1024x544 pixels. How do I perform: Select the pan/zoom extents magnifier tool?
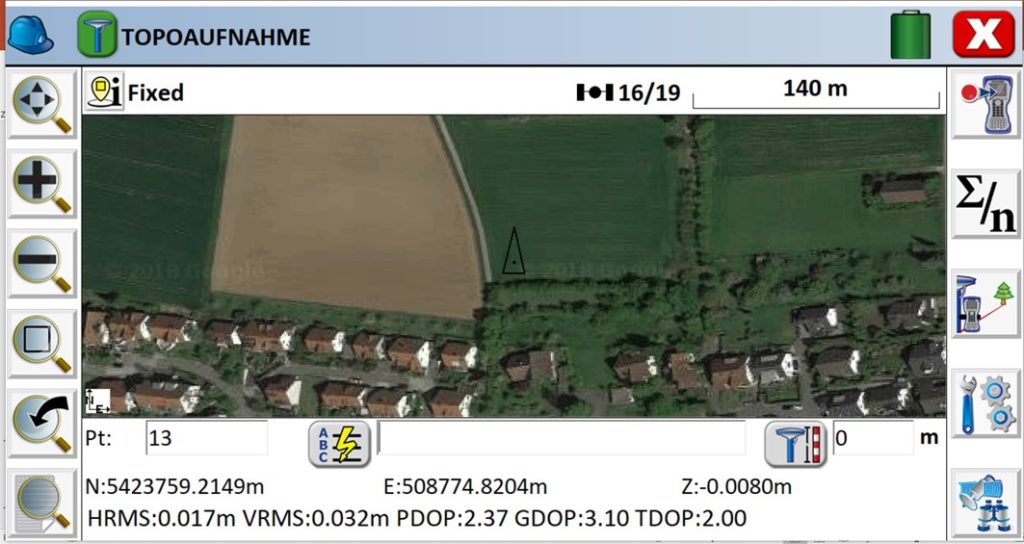coord(42,104)
